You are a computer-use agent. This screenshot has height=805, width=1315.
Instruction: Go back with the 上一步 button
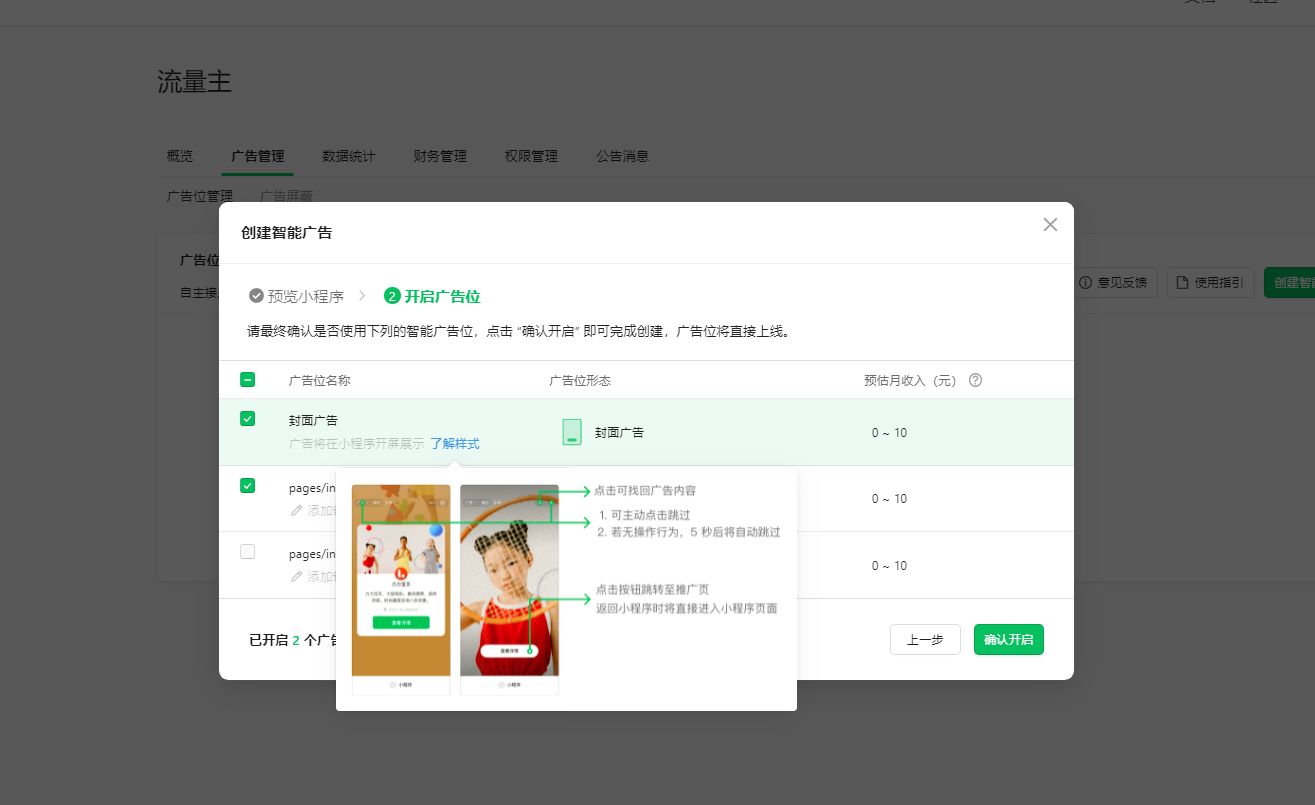(925, 640)
